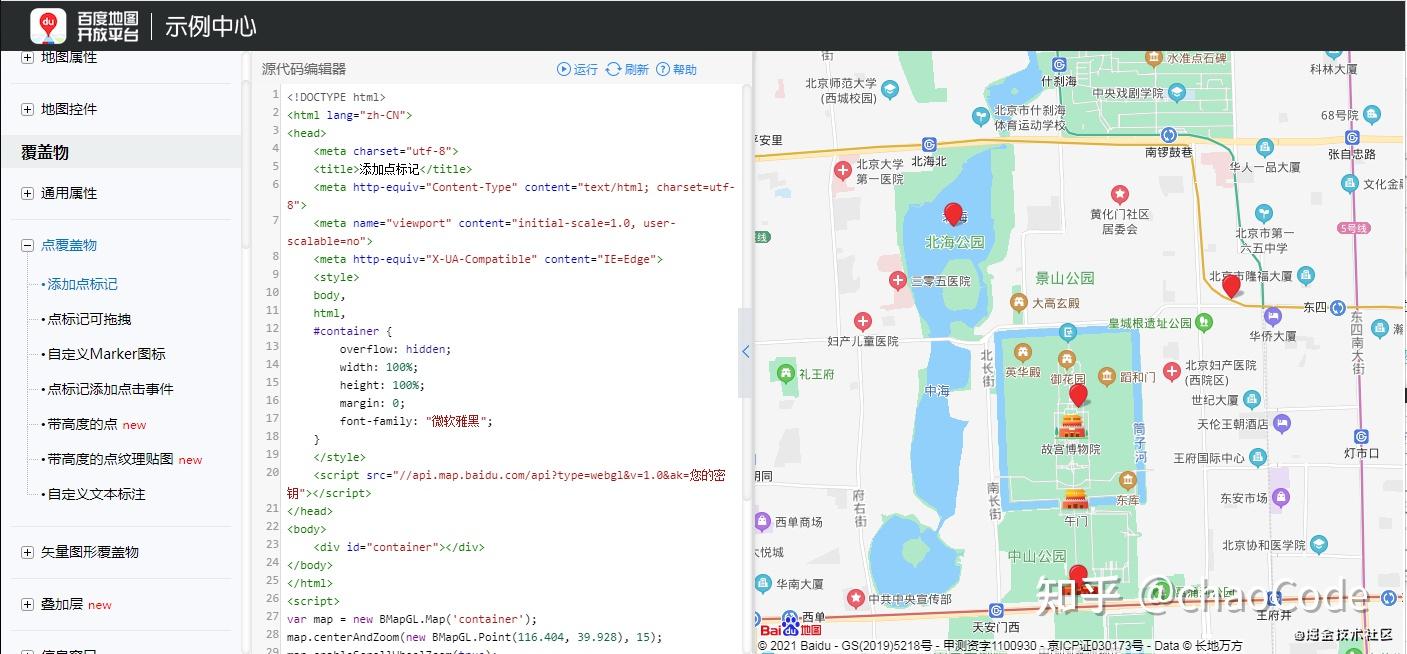Click the 运行 run button

pyautogui.click(x=577, y=69)
